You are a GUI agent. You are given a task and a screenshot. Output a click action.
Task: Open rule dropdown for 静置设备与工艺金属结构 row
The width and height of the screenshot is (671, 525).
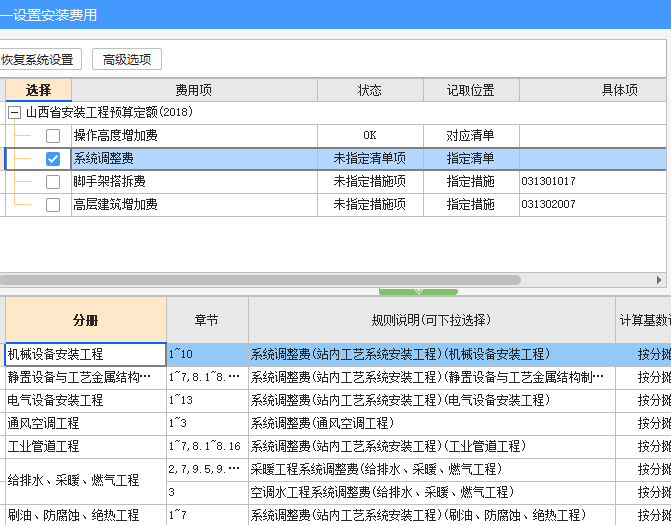coord(432,377)
